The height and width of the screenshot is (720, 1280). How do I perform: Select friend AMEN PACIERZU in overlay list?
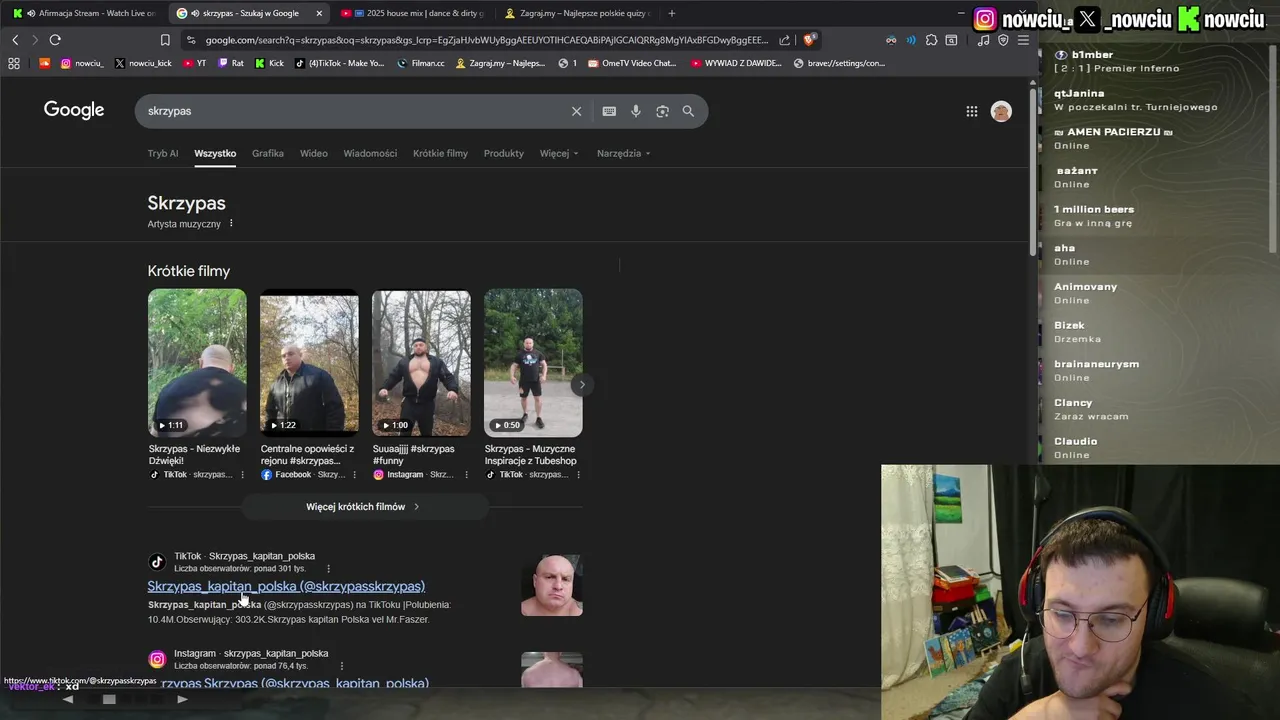click(x=1112, y=138)
